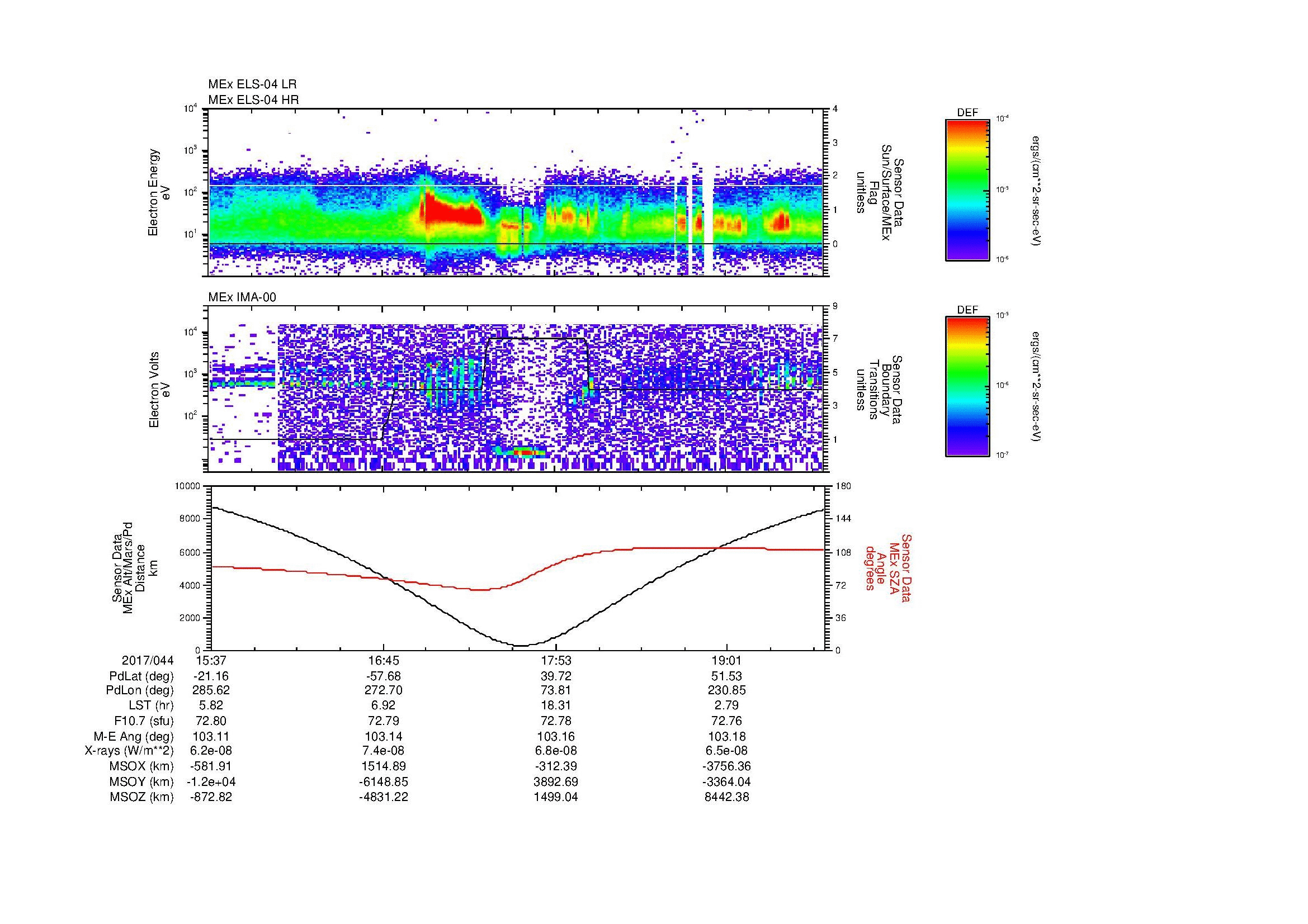Click the Boundary Transitions axis label

click(x=879, y=391)
